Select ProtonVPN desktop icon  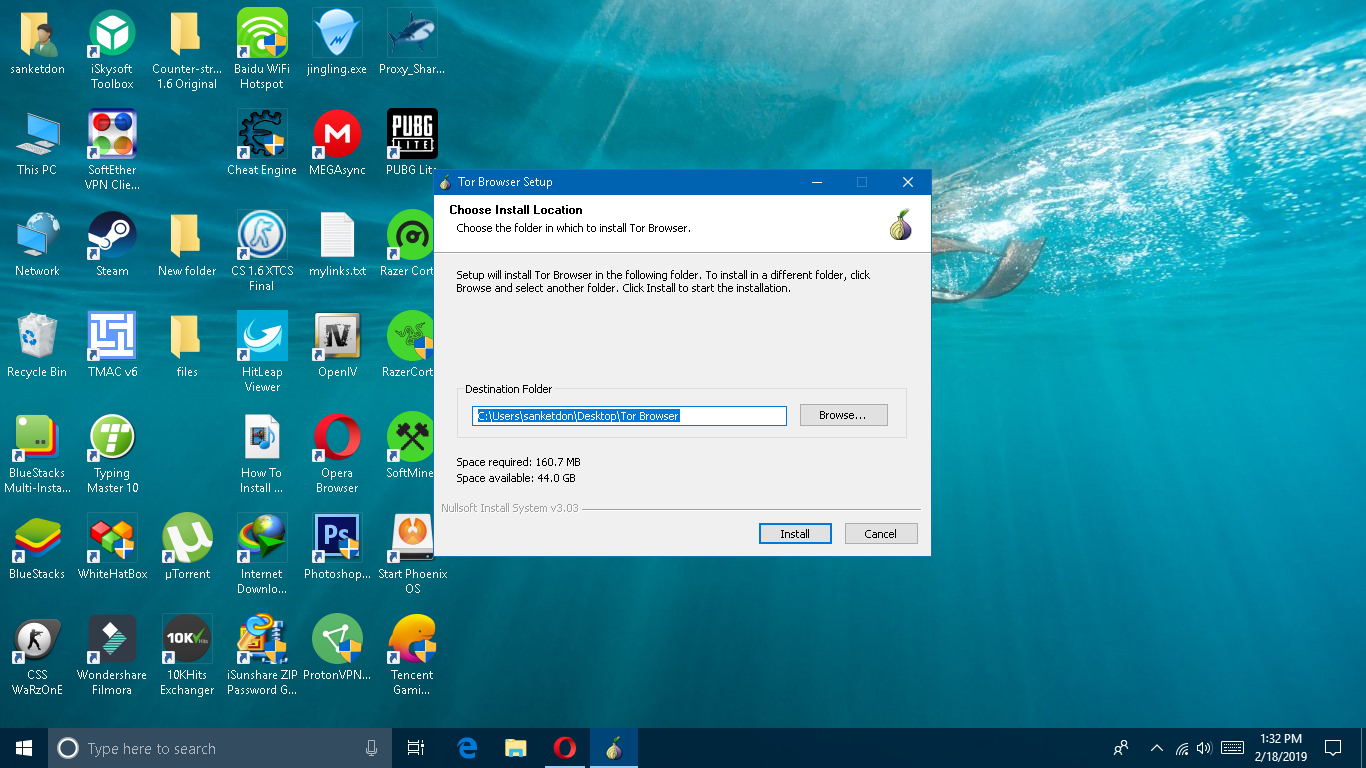coord(337,640)
